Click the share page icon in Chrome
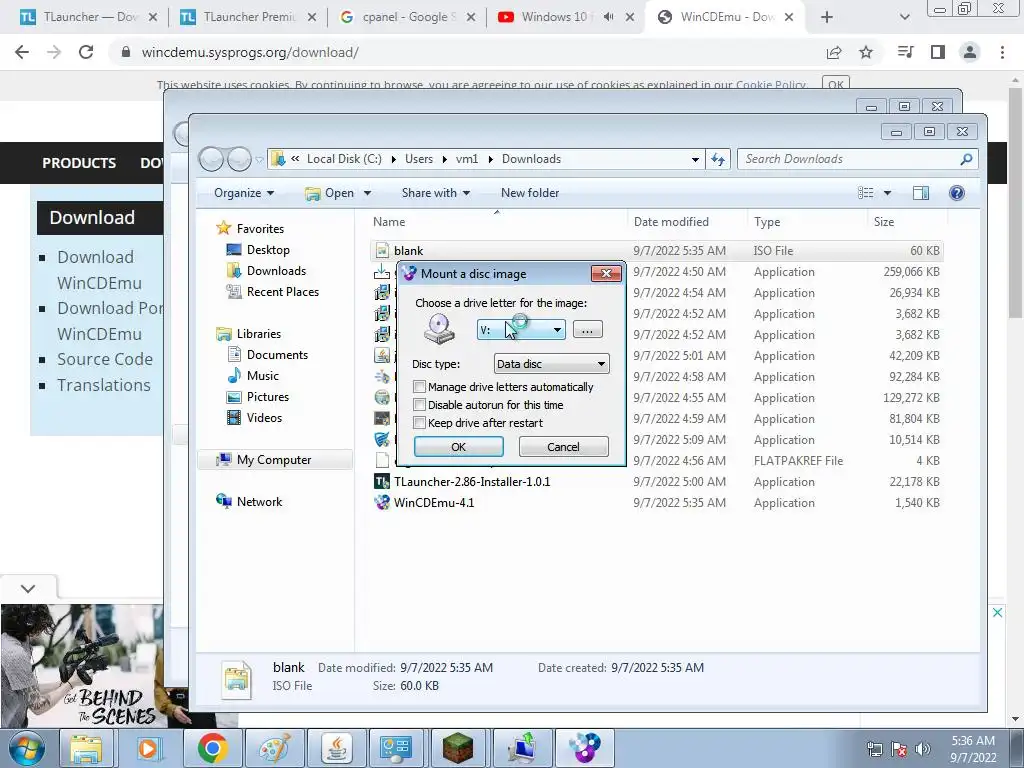Viewport: 1024px width, 768px height. click(834, 52)
